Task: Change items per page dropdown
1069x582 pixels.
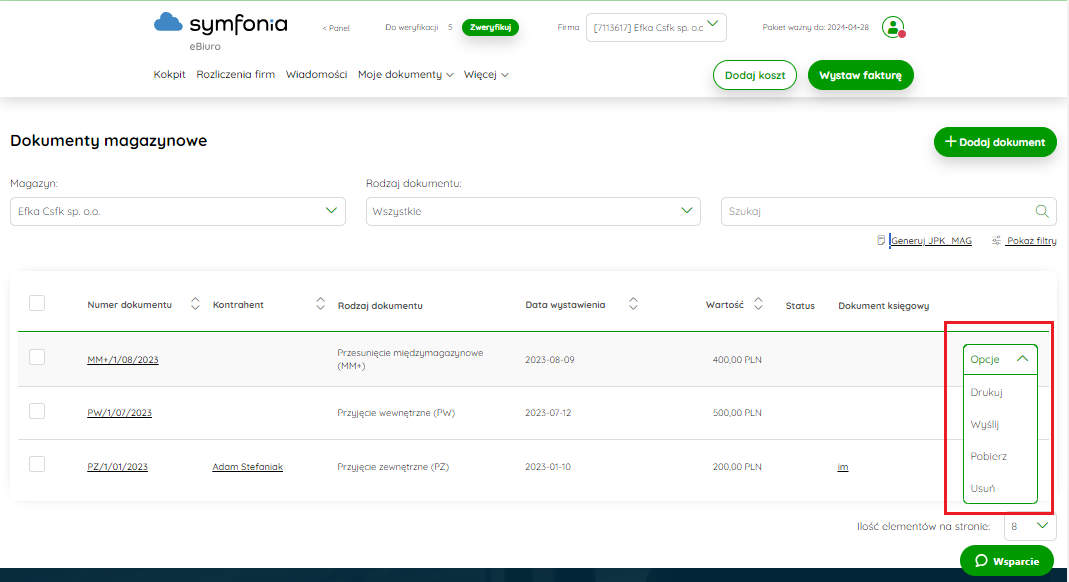Action: click(x=1030, y=526)
